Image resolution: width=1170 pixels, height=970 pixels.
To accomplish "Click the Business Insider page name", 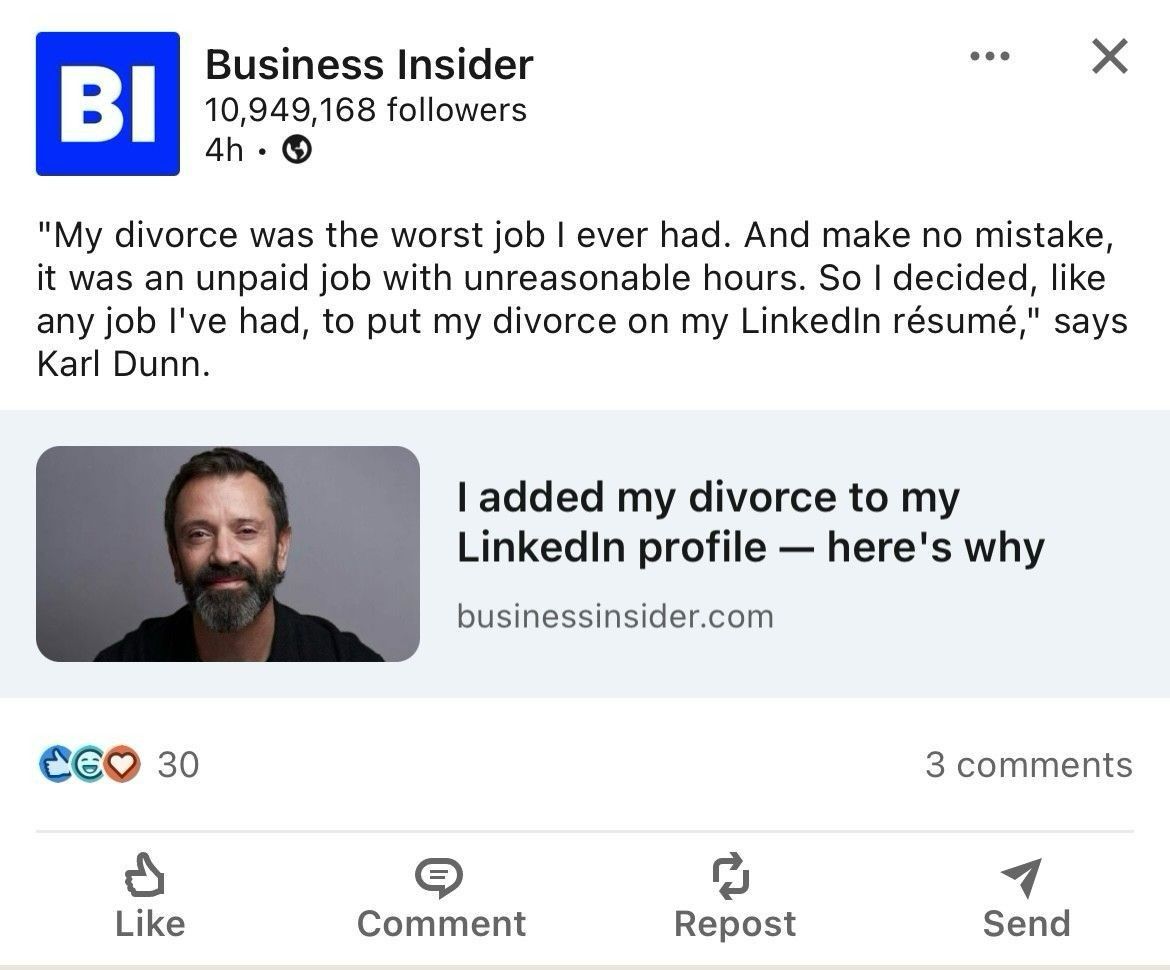I will pos(369,64).
